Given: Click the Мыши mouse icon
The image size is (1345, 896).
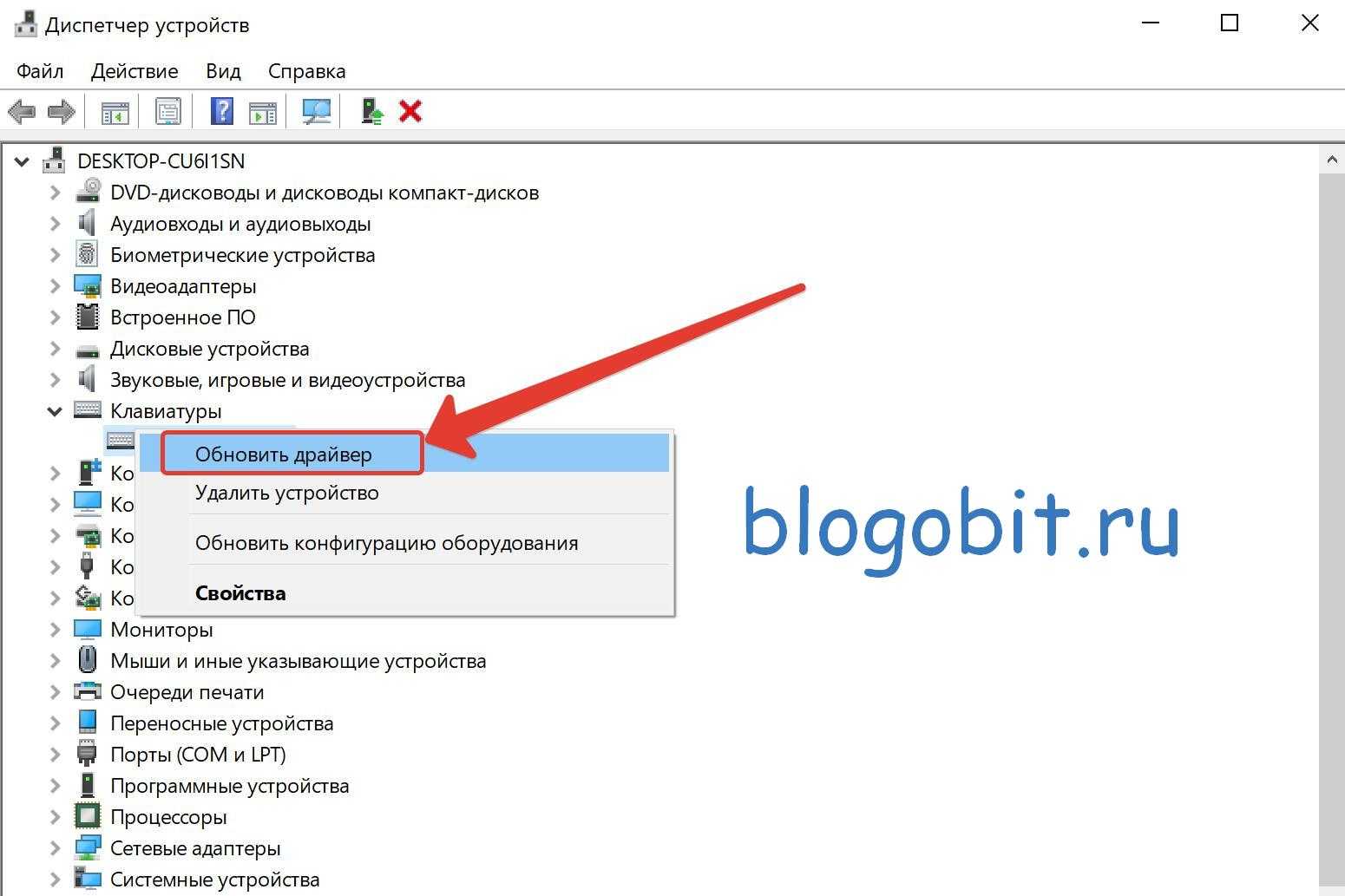Looking at the screenshot, I should [87, 660].
